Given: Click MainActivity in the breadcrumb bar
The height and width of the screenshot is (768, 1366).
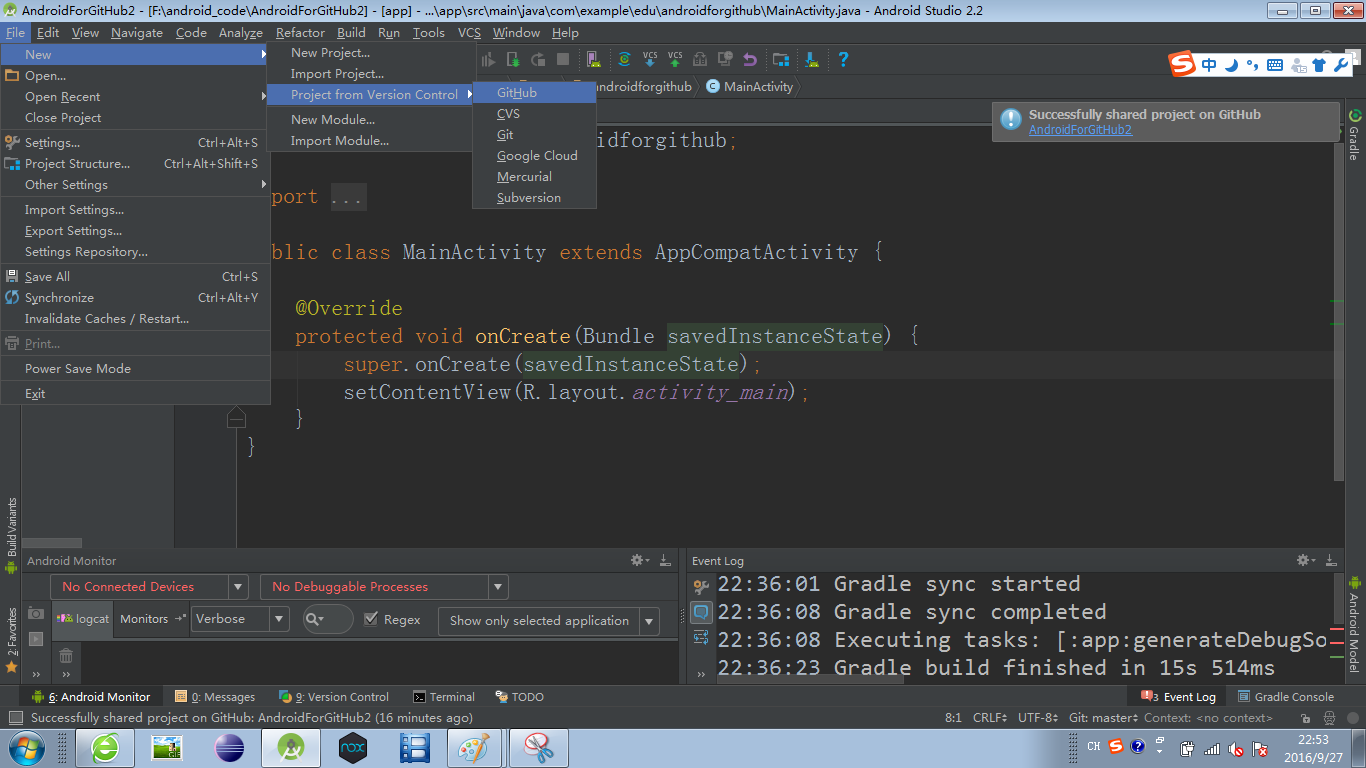Looking at the screenshot, I should [x=749, y=87].
